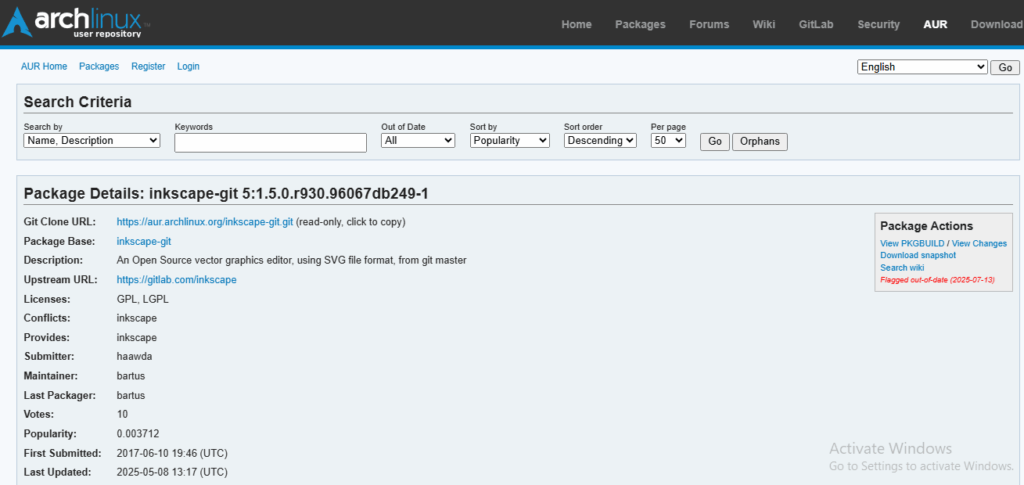Click the Register link

(x=148, y=66)
